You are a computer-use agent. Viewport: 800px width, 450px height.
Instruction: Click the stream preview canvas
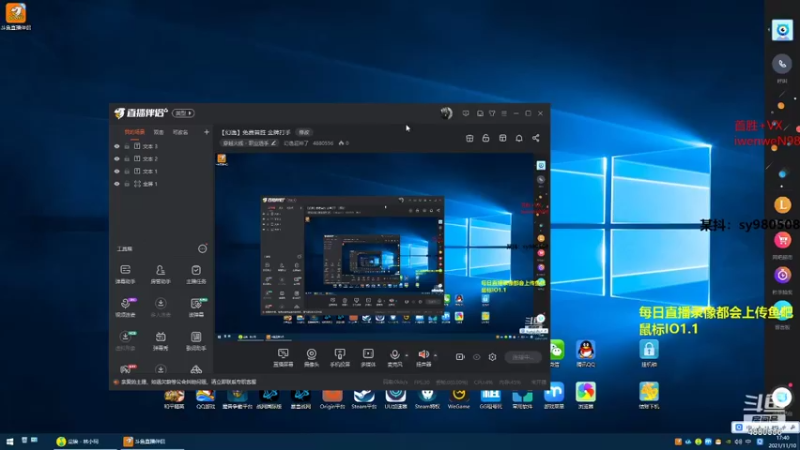(381, 247)
